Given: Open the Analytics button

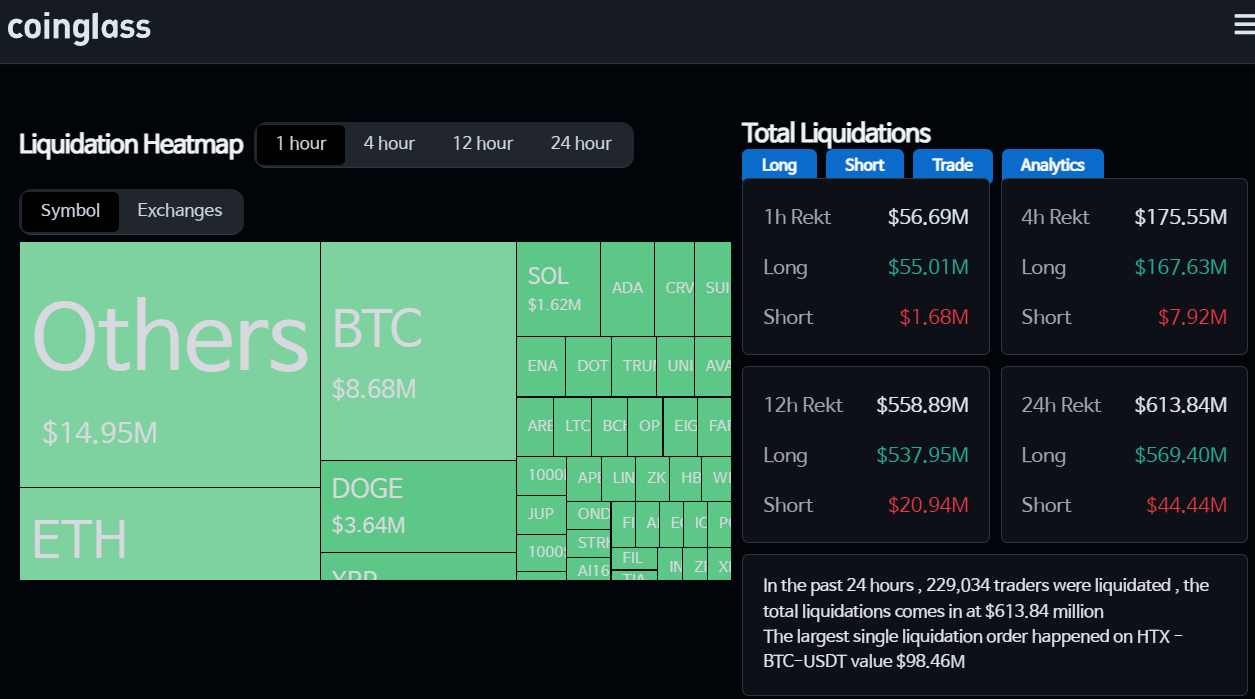Looking at the screenshot, I should click(1053, 165).
